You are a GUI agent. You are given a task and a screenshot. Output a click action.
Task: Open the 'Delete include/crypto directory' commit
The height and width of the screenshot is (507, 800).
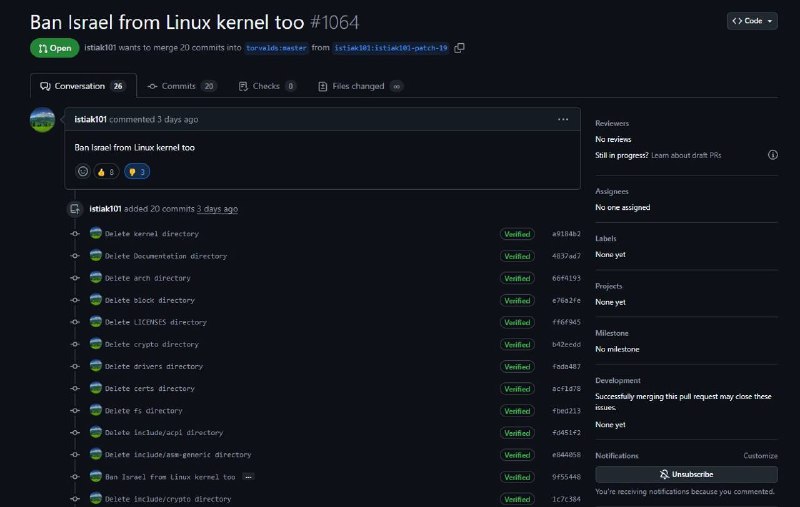pos(168,499)
